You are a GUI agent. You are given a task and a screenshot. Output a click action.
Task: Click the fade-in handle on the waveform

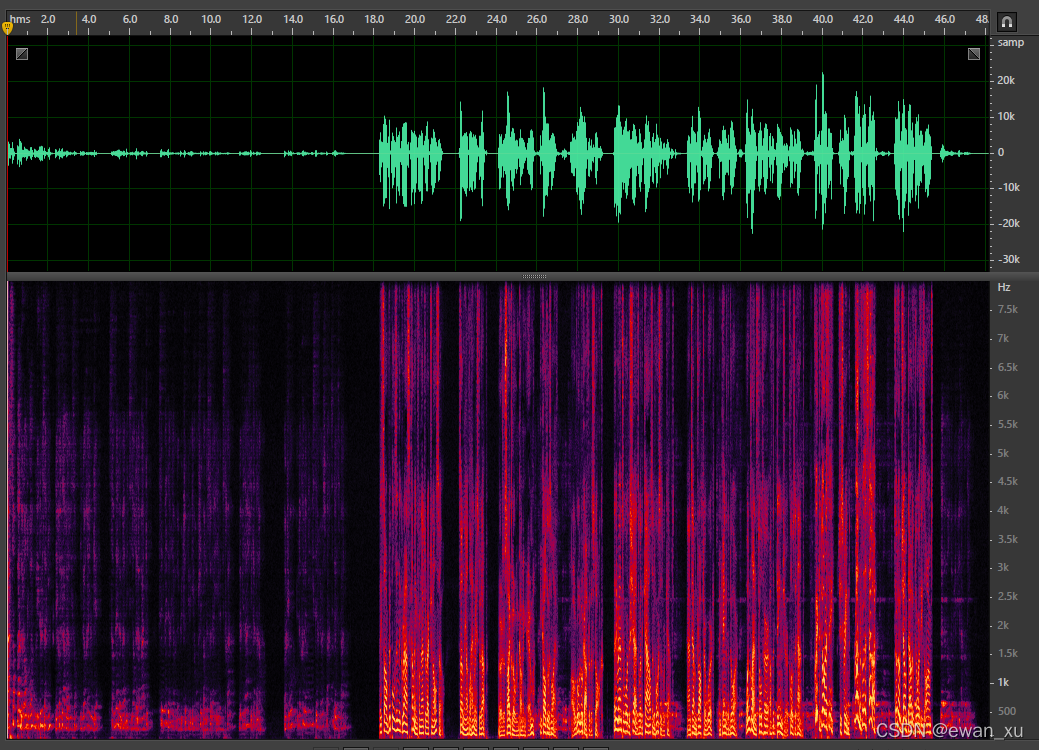pos(22,54)
